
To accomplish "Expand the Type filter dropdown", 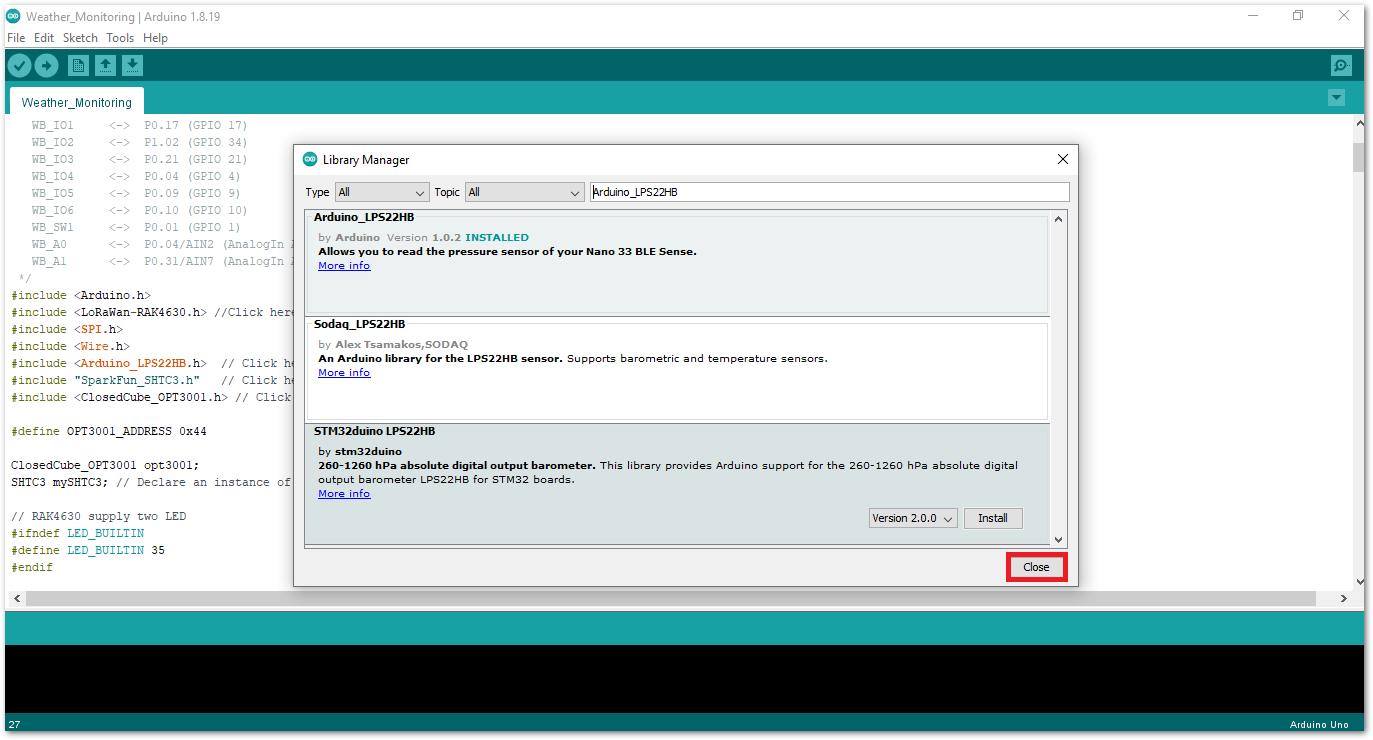I will [x=381, y=192].
